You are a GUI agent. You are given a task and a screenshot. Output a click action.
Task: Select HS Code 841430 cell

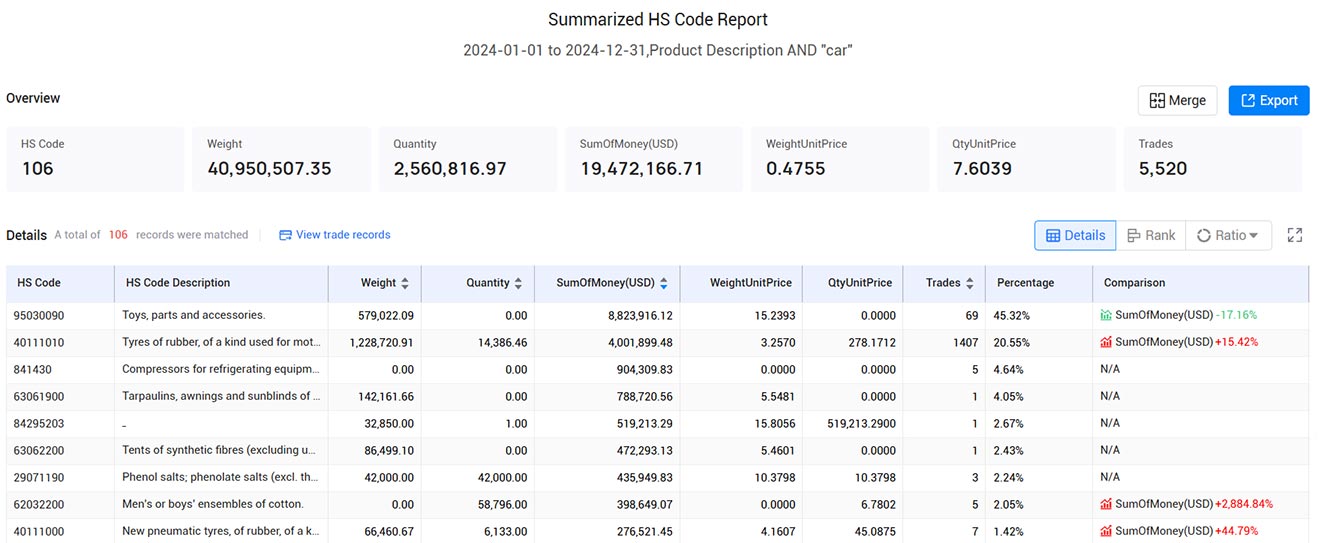pos(60,369)
